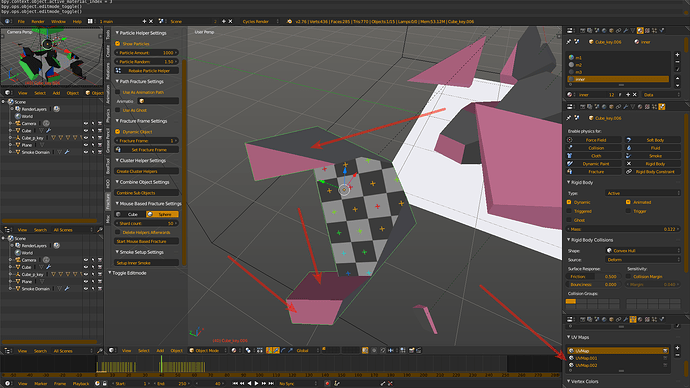
Task: Toggle the rigid body Dynamic checkbox
Action: (569, 202)
